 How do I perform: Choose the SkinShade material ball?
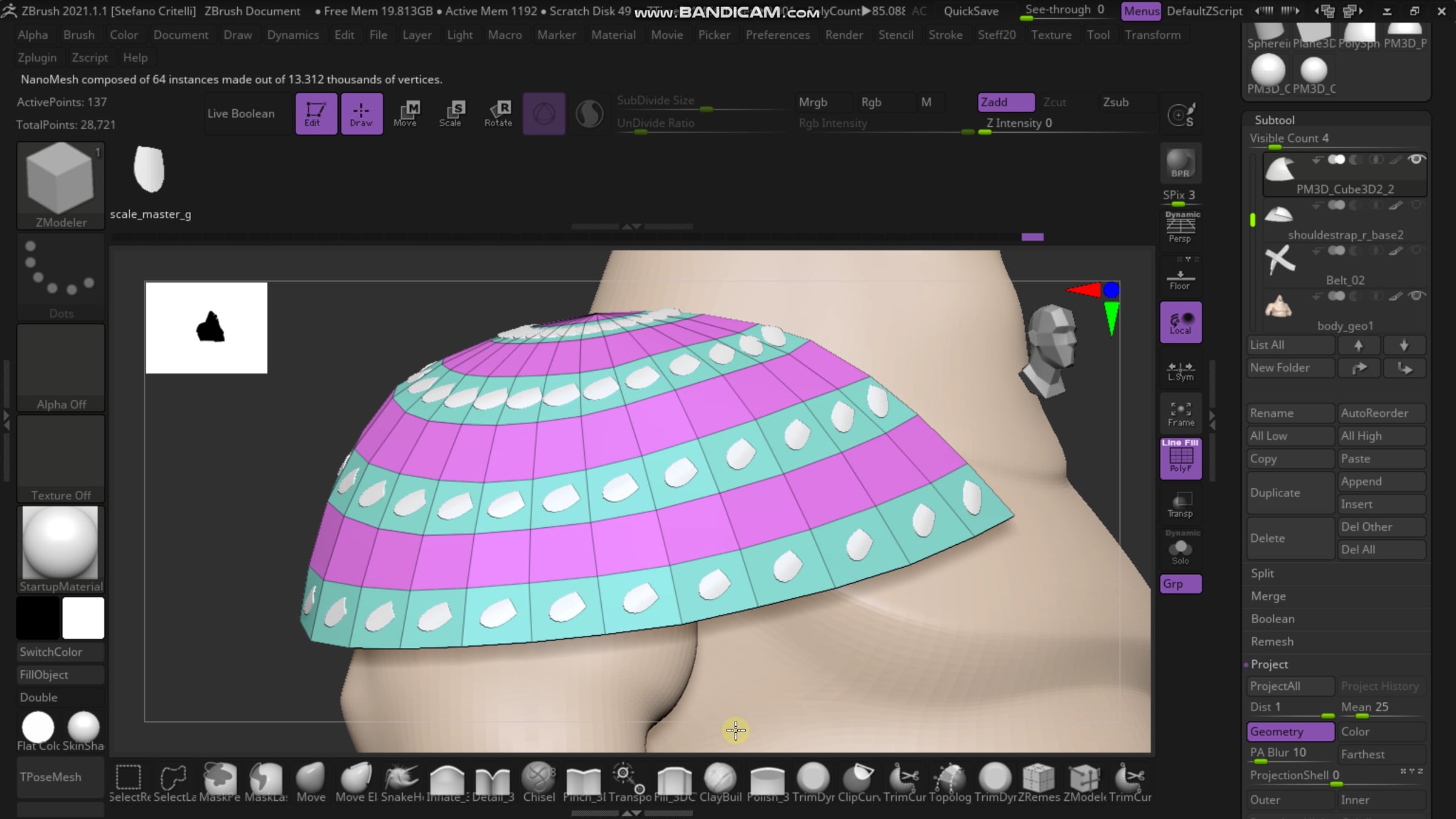83,732
